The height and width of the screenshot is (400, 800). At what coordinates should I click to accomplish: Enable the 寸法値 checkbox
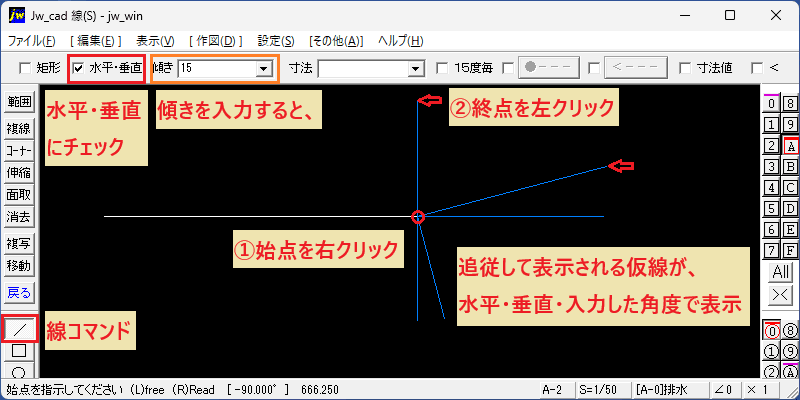coord(685,68)
